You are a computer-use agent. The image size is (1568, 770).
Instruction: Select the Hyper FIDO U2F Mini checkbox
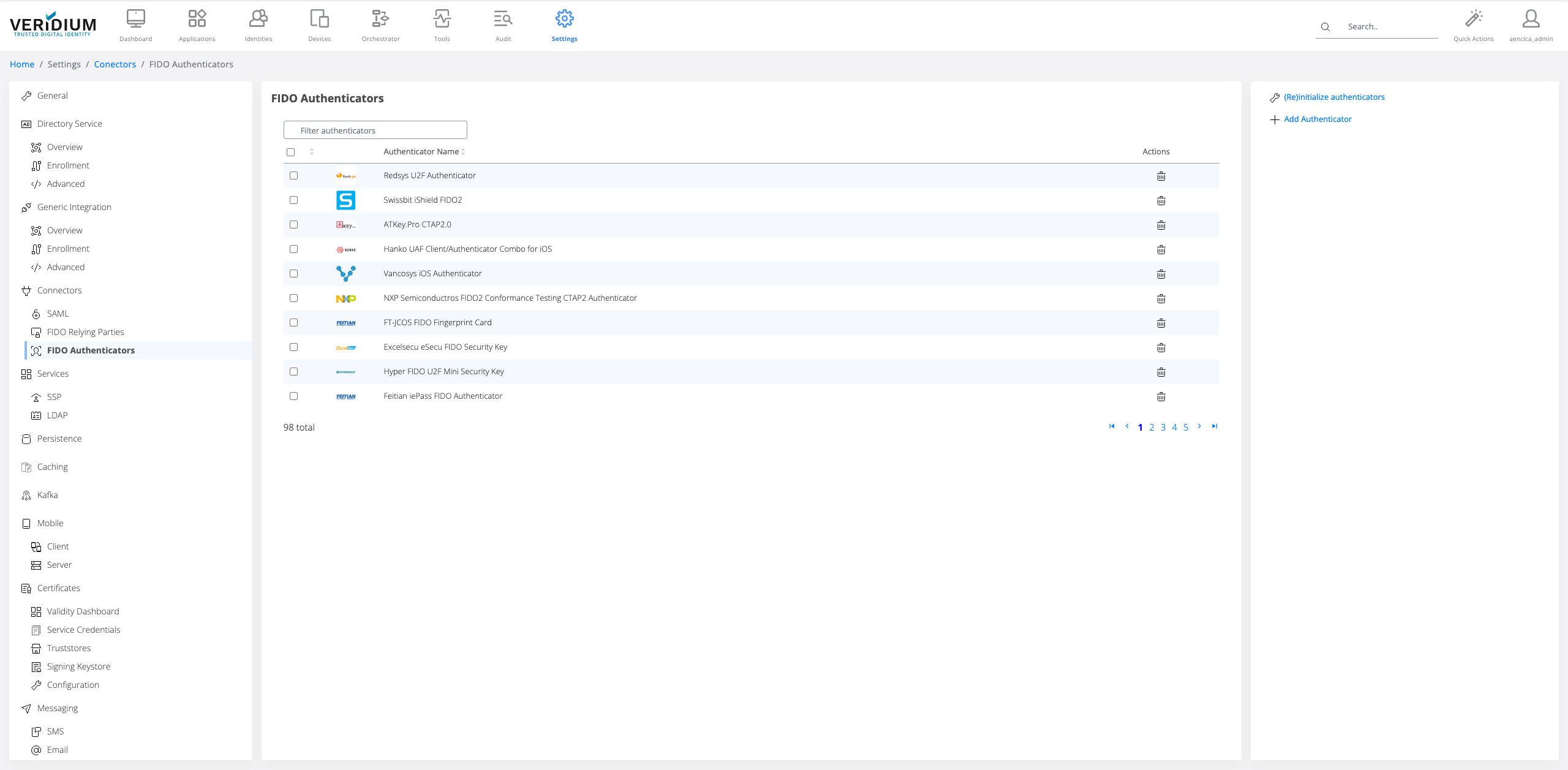(x=294, y=371)
